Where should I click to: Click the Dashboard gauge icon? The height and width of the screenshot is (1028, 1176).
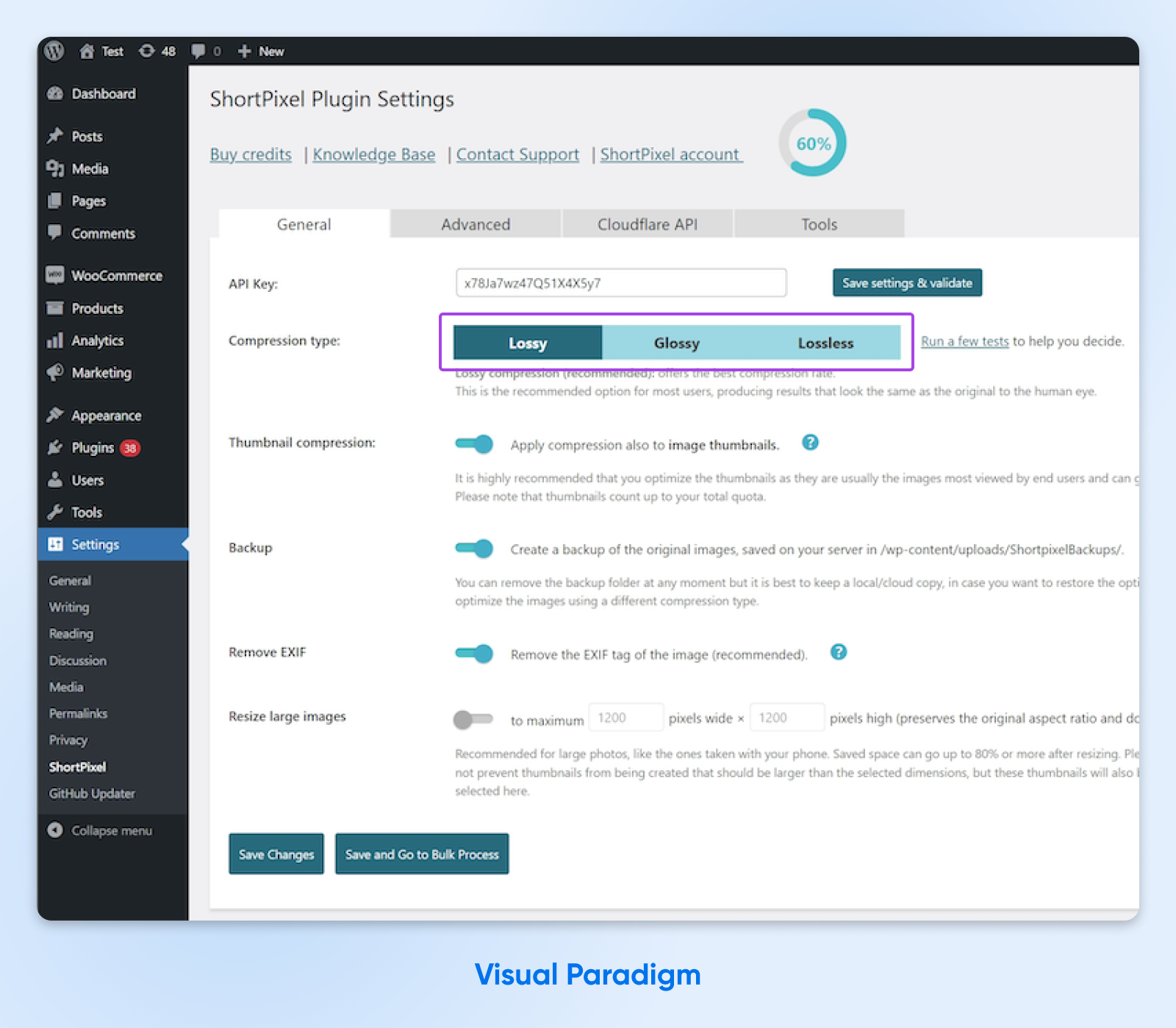55,93
